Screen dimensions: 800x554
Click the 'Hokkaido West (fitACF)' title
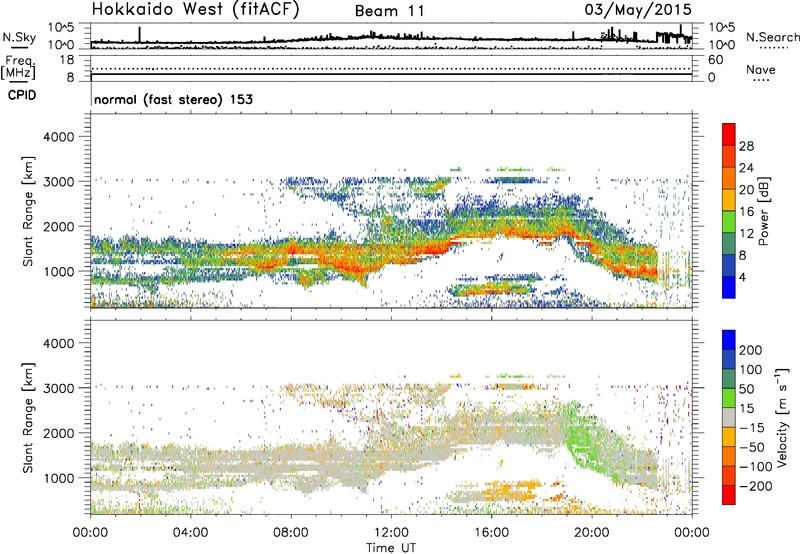[x=195, y=10]
